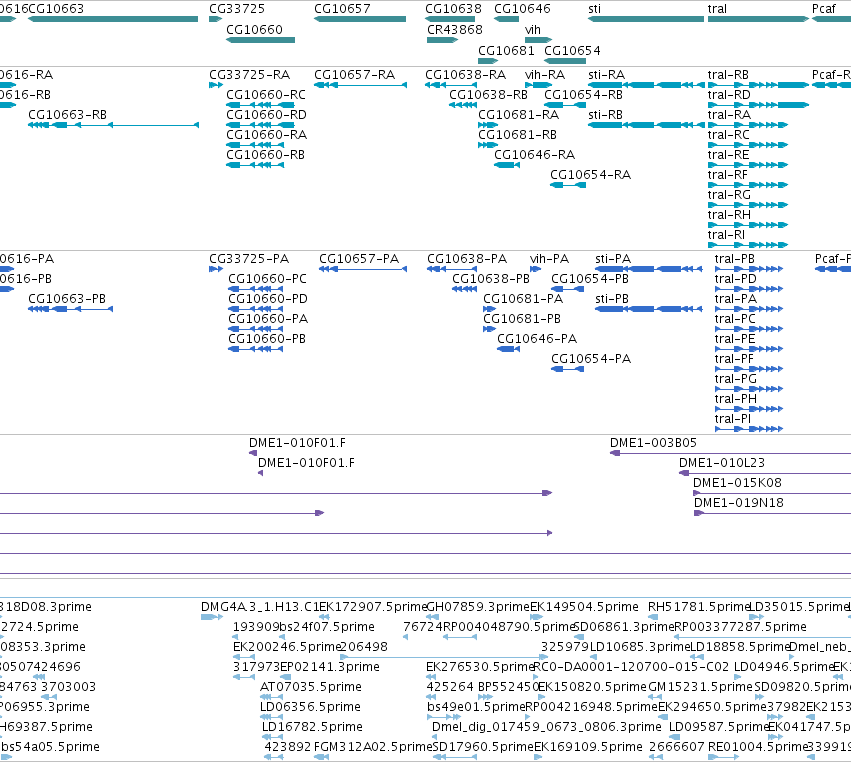This screenshot has height=762, width=851.
Task: Select transcript sti-RA
Action: coord(646,85)
